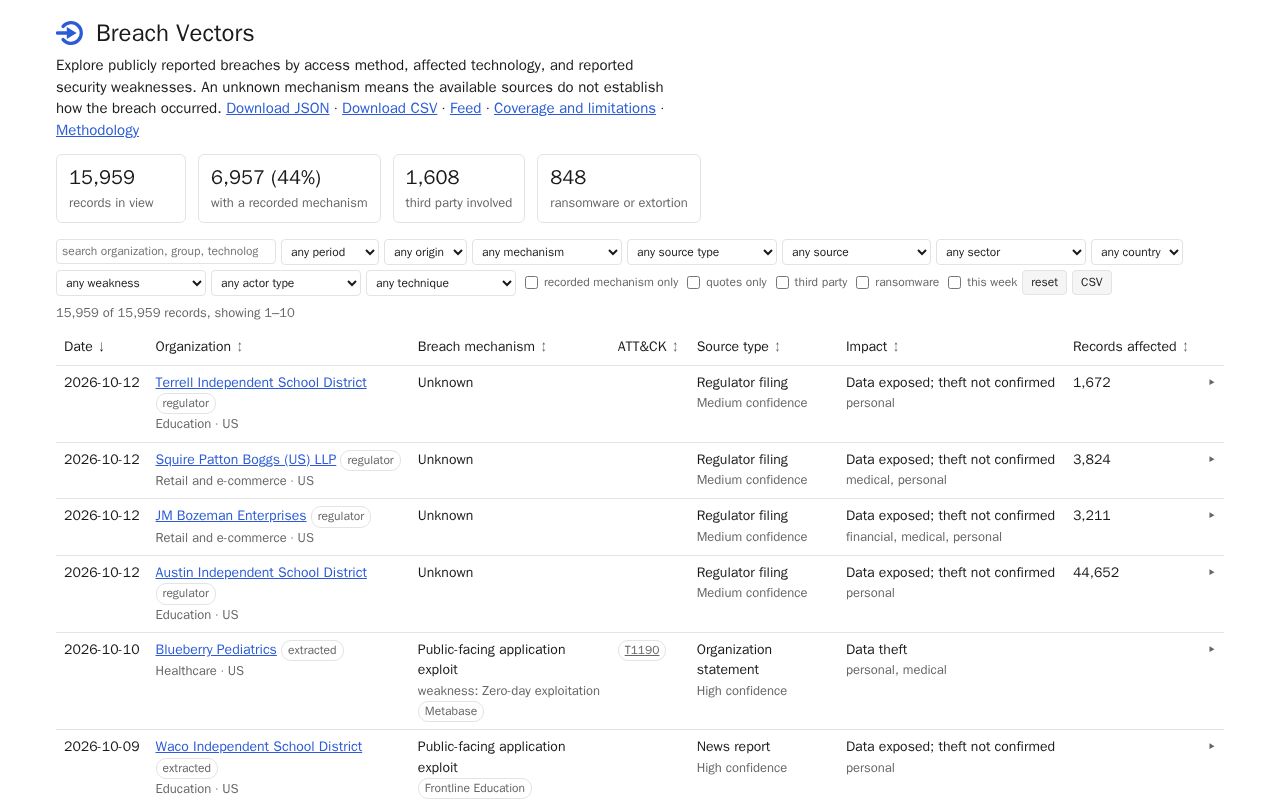
Task: Expand the Terrell Independent School District row
Action: (x=1211, y=382)
